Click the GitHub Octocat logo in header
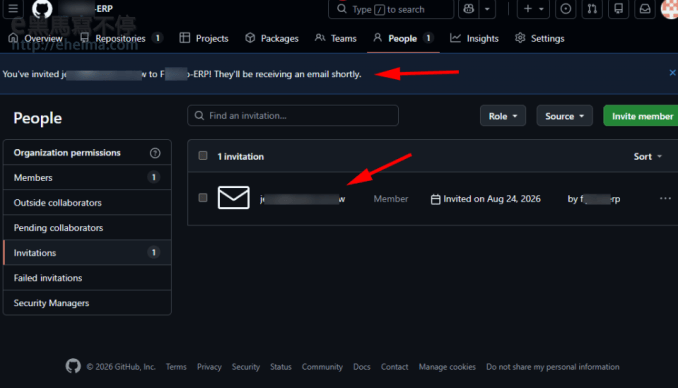 pyautogui.click(x=42, y=9)
